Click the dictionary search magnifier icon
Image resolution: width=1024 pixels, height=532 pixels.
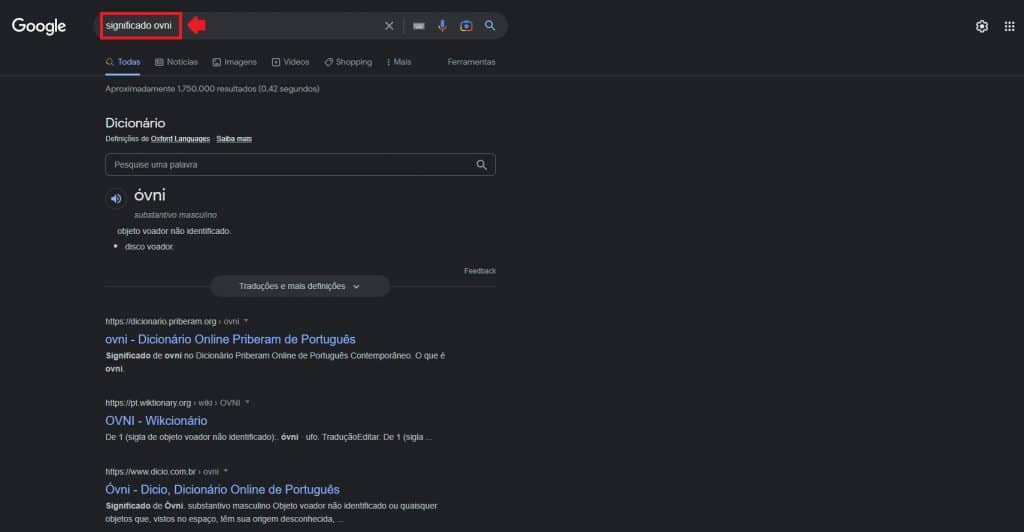click(x=481, y=165)
